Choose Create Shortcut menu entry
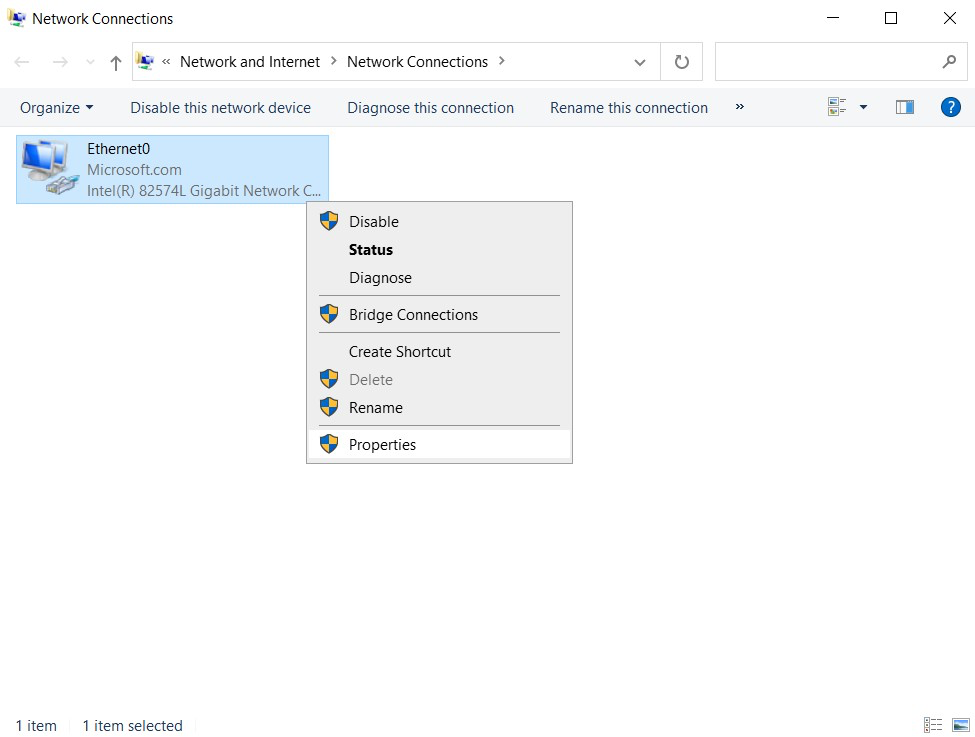975x737 pixels. 439,351
